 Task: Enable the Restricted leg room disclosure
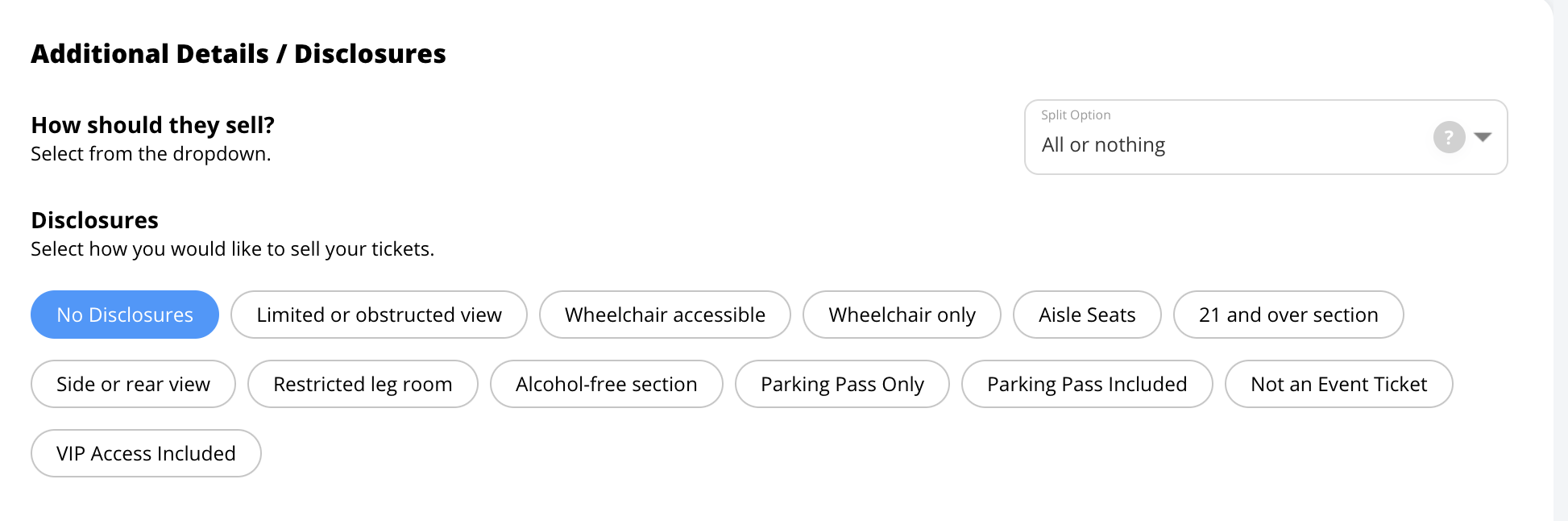click(363, 384)
